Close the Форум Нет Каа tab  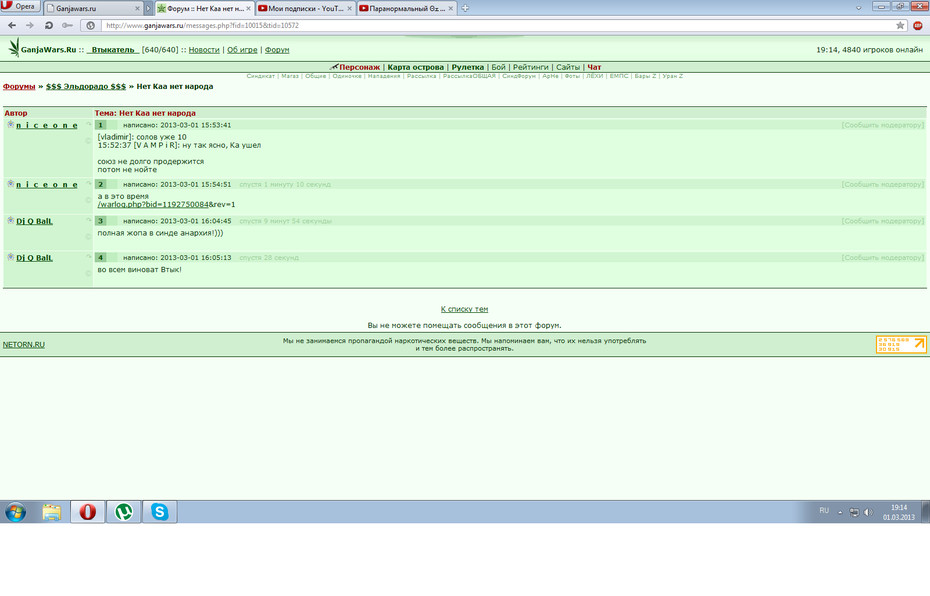pyautogui.click(x=249, y=8)
